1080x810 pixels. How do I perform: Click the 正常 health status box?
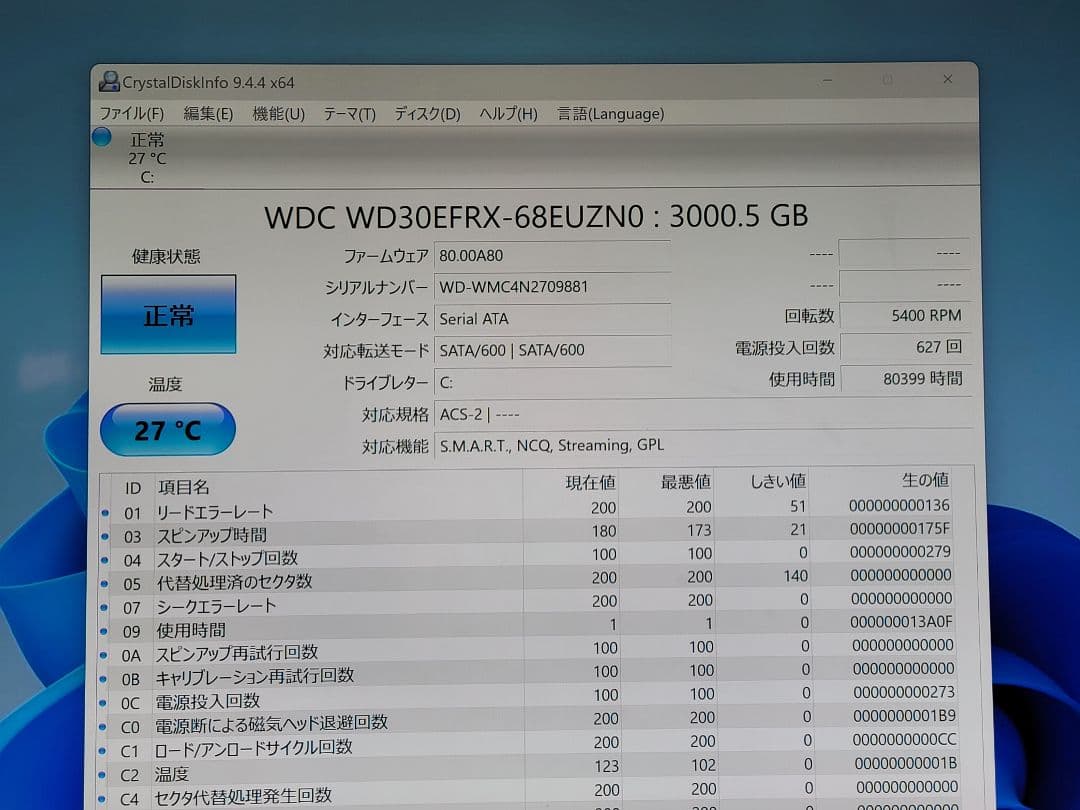(167, 313)
